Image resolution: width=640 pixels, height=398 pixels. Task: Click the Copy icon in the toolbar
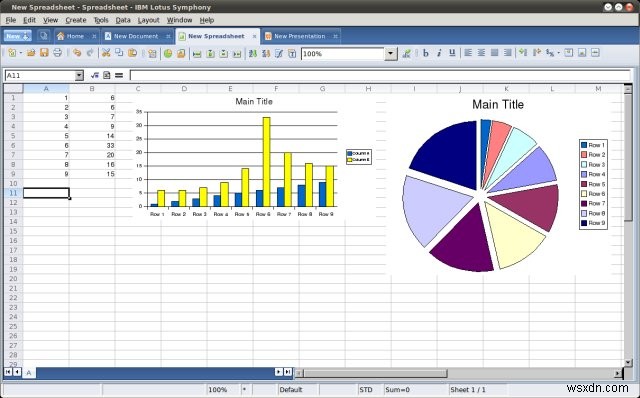pyautogui.click(x=119, y=53)
